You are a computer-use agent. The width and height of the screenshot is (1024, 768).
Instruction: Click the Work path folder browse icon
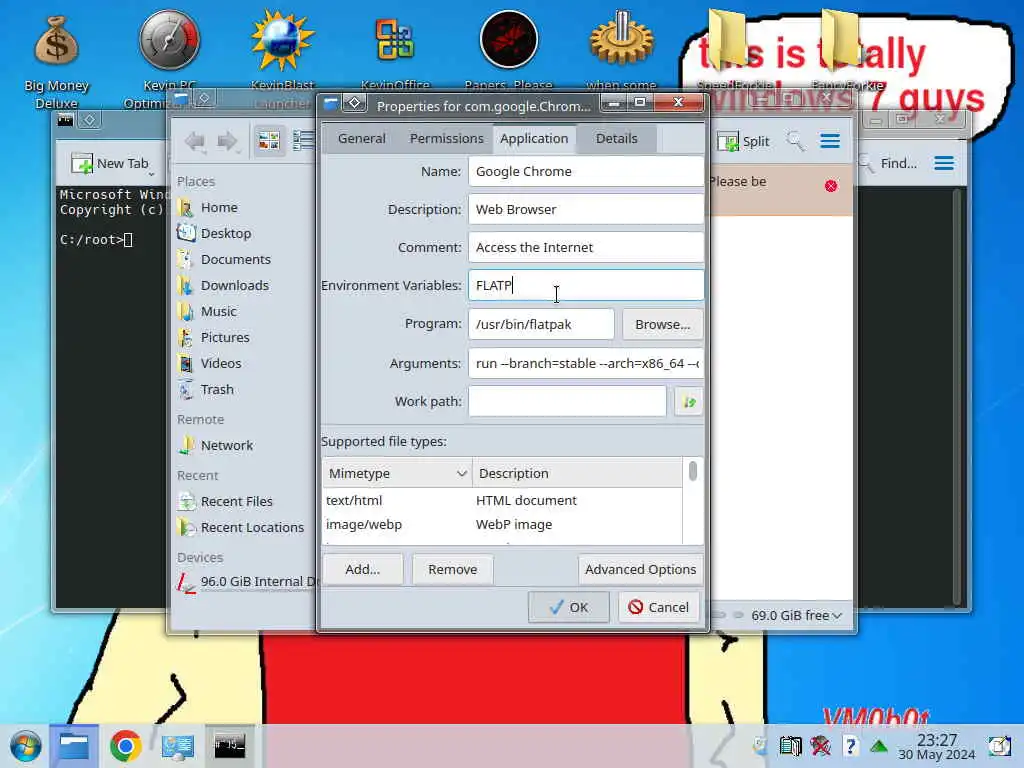tap(688, 402)
